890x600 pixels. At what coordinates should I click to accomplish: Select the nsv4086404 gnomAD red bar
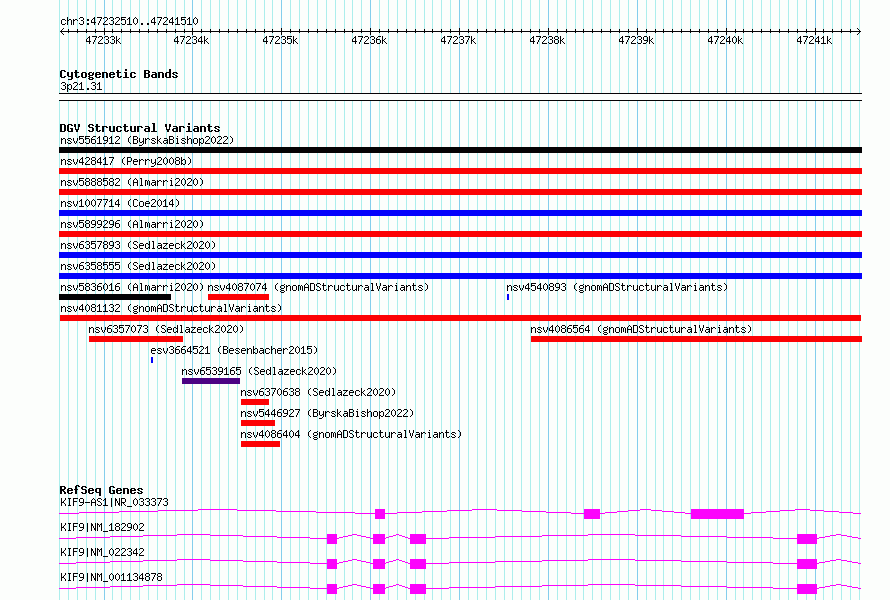[x=261, y=444]
